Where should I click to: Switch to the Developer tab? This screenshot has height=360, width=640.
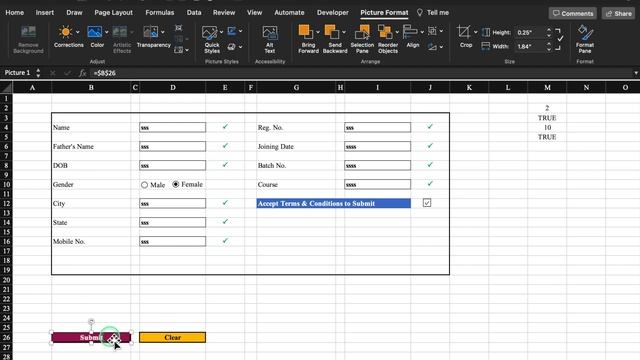click(x=333, y=13)
